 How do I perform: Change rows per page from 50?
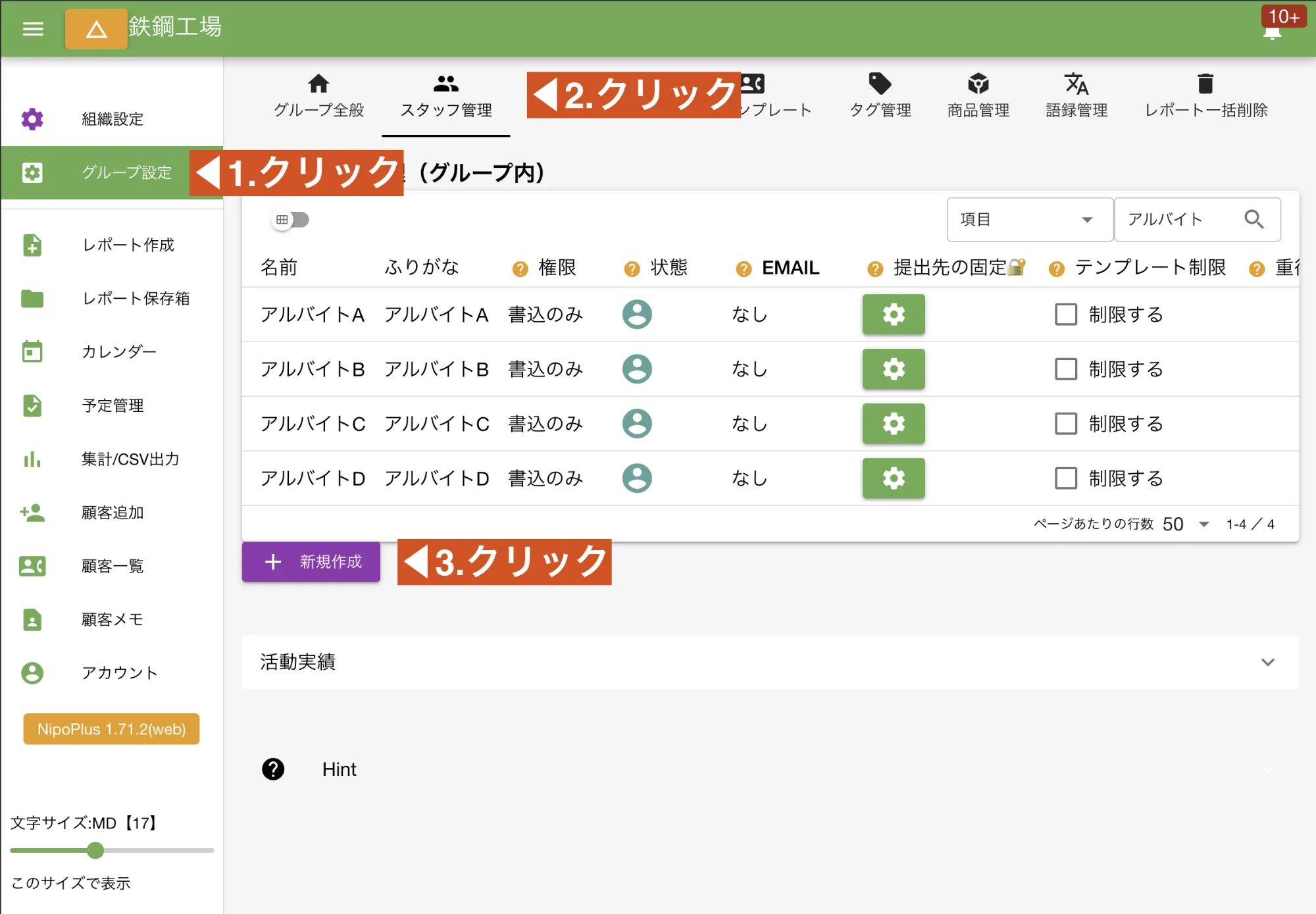click(1184, 523)
